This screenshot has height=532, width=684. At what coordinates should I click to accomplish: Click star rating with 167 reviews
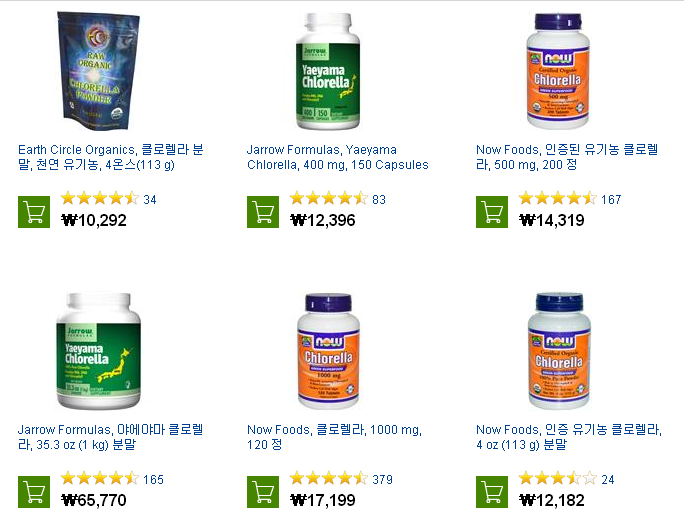tap(557, 198)
